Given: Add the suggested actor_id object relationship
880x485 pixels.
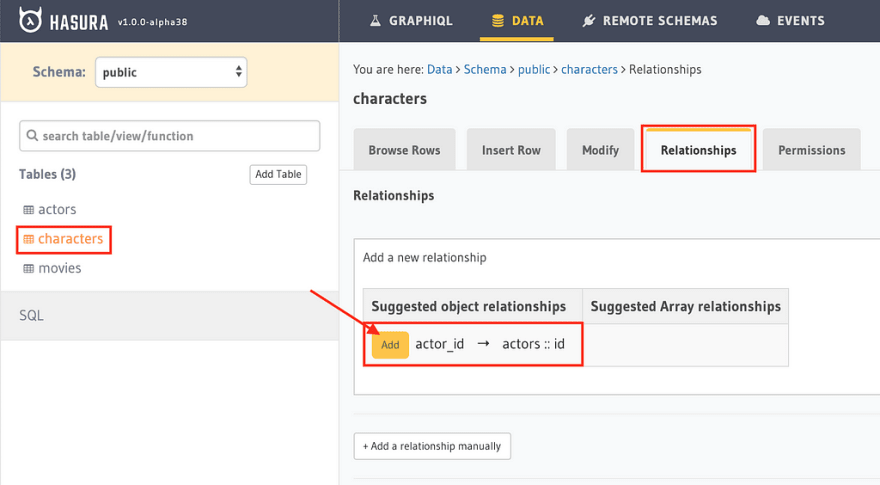Looking at the screenshot, I should point(390,344).
